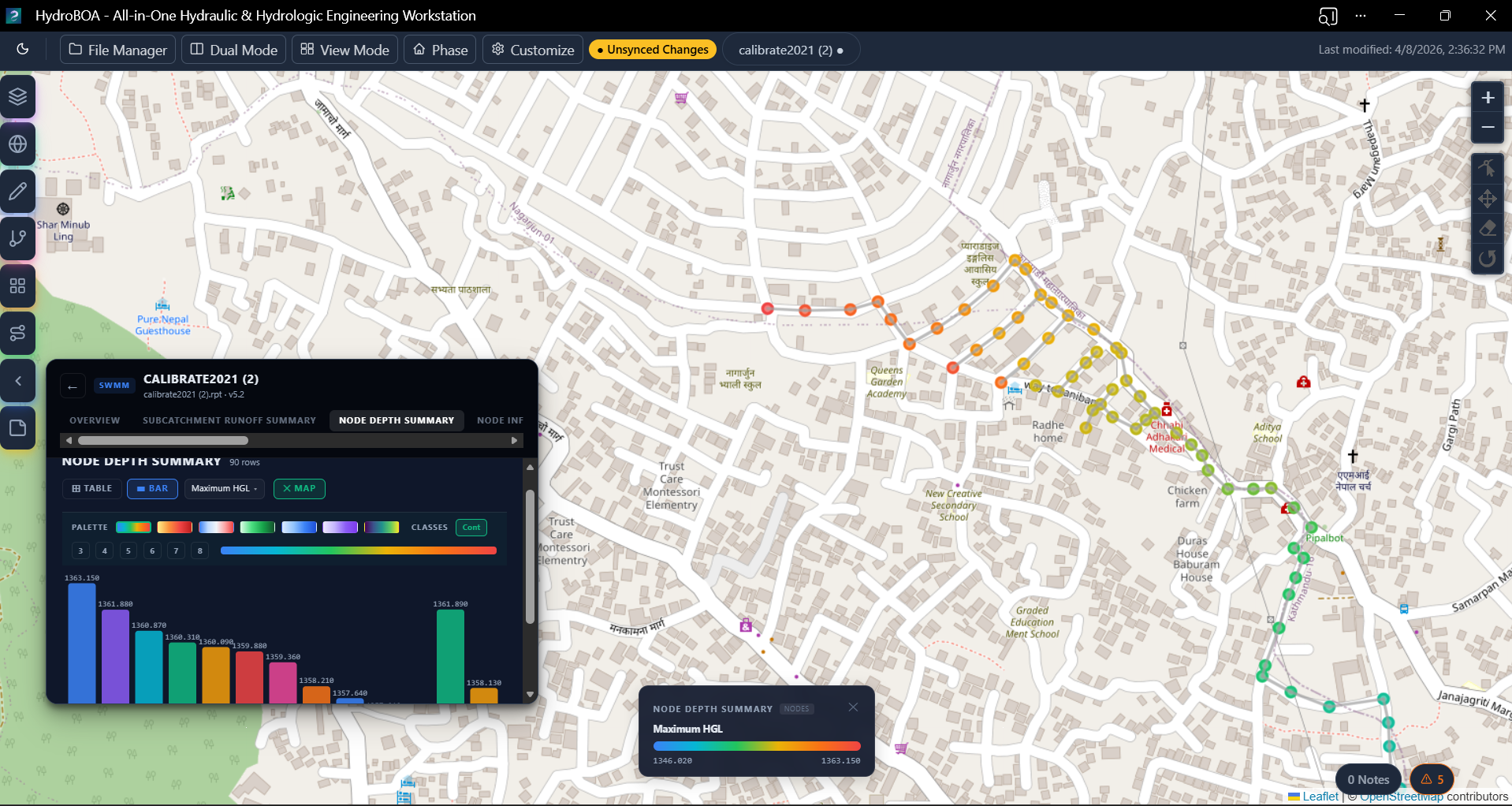Click the move layers arrows icon

pyautogui.click(x=1488, y=199)
